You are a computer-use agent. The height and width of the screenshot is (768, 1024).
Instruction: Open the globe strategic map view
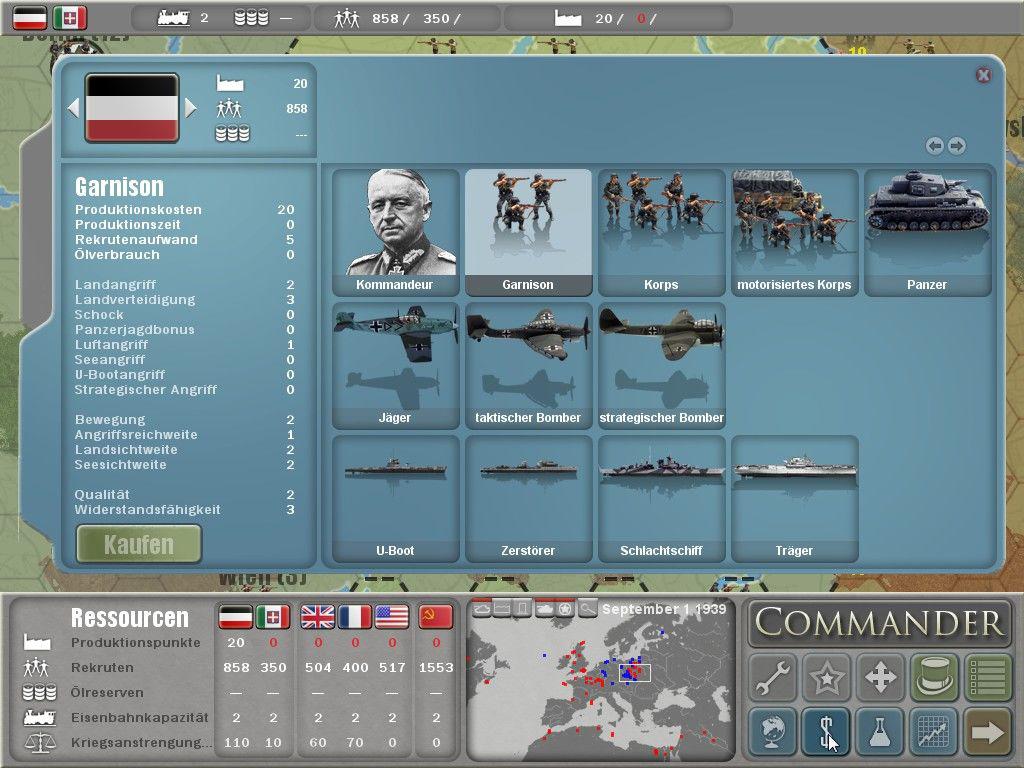tap(773, 731)
